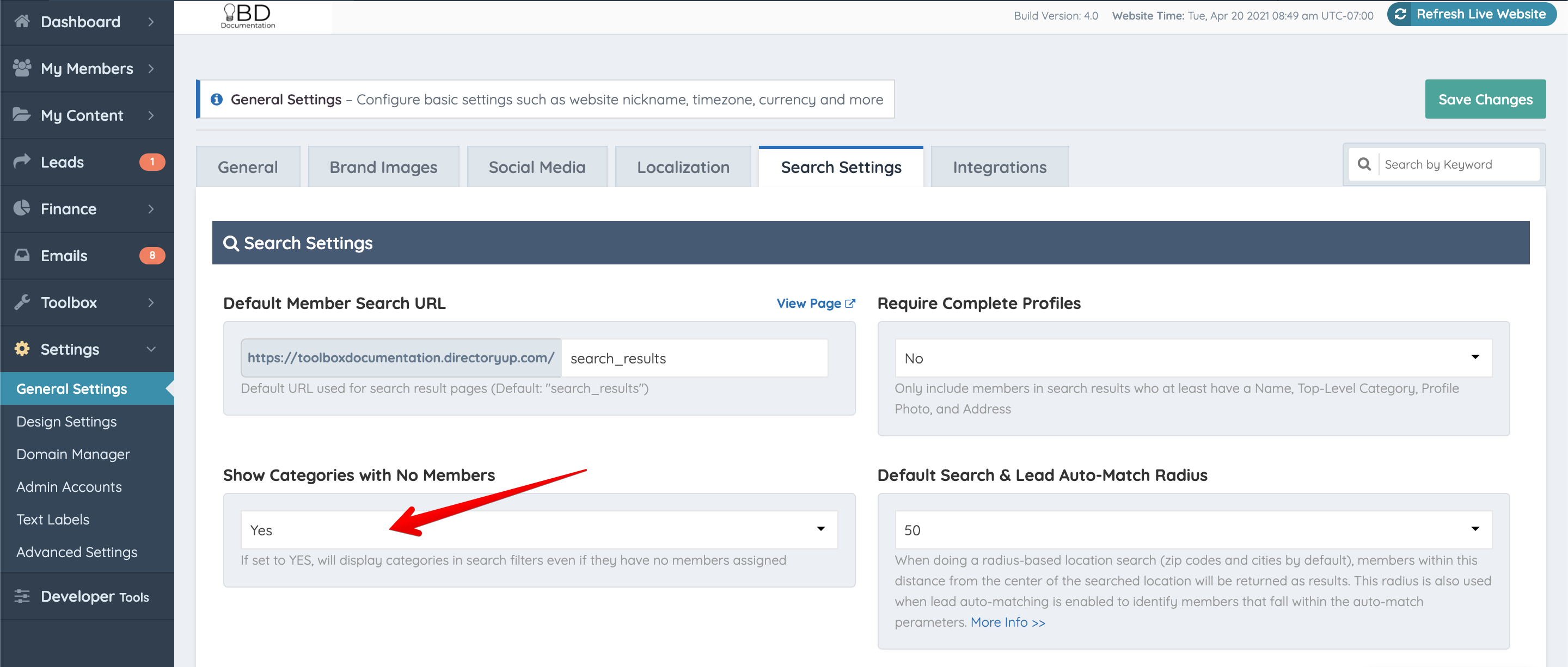Click the Developer Tools sliders icon
The image size is (1568, 667).
(x=22, y=596)
